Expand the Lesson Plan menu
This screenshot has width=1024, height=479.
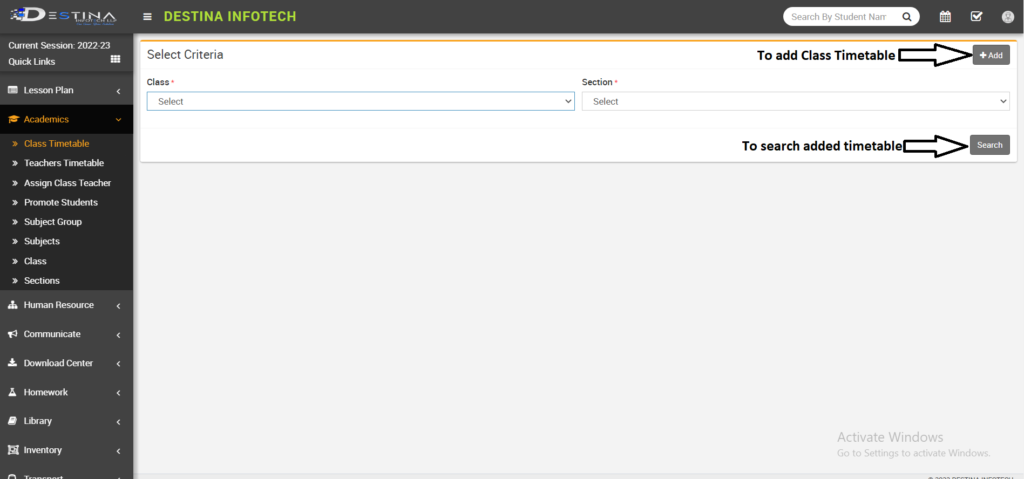pos(66,90)
